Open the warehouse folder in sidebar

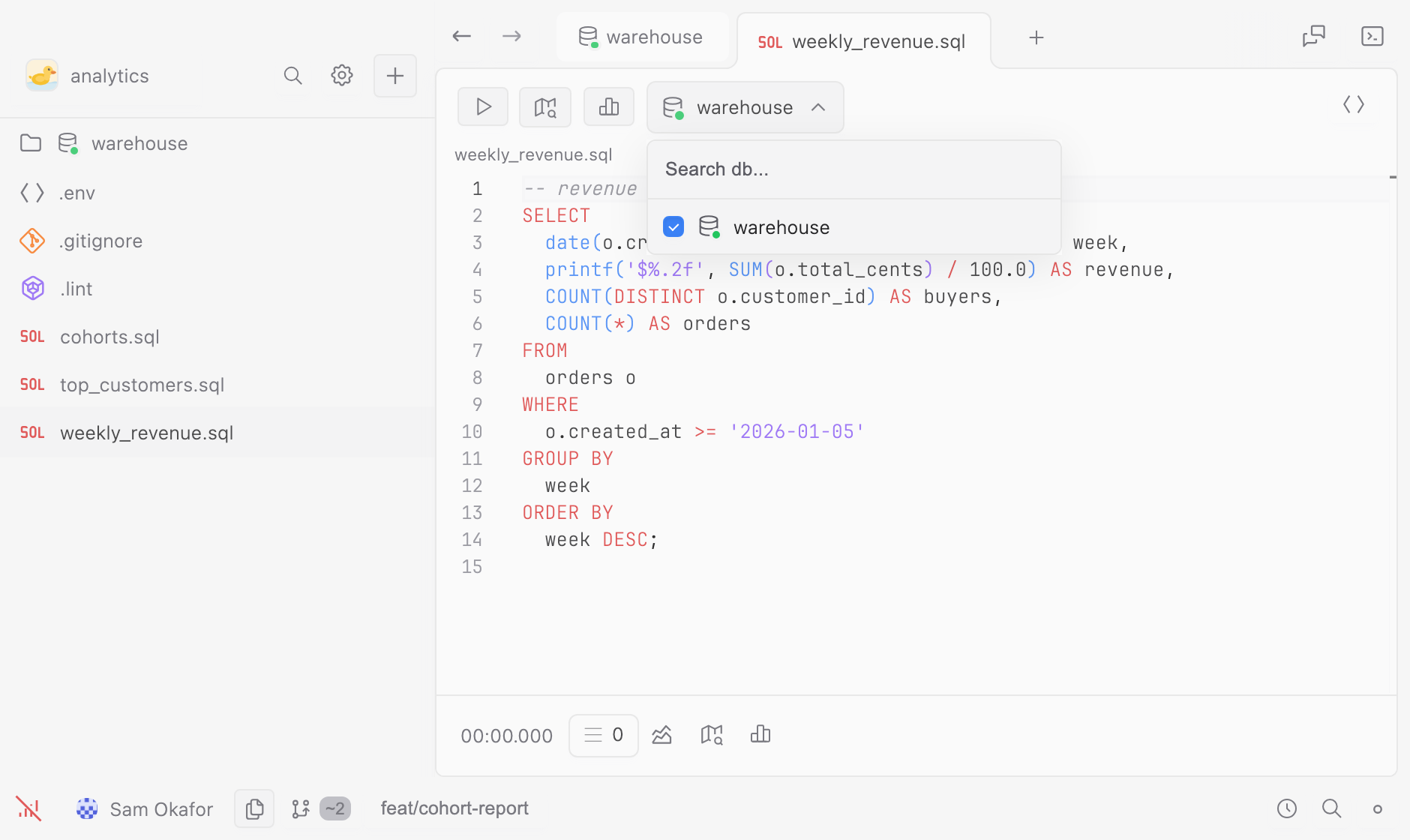point(217,143)
